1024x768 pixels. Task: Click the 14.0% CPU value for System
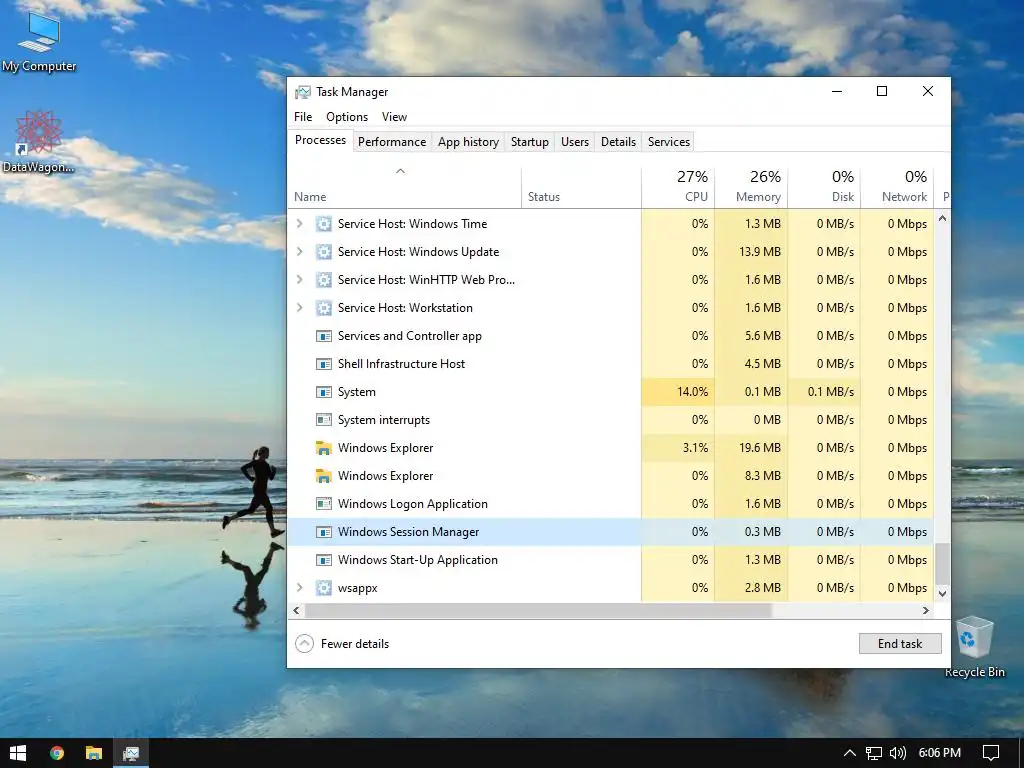pyautogui.click(x=692, y=392)
